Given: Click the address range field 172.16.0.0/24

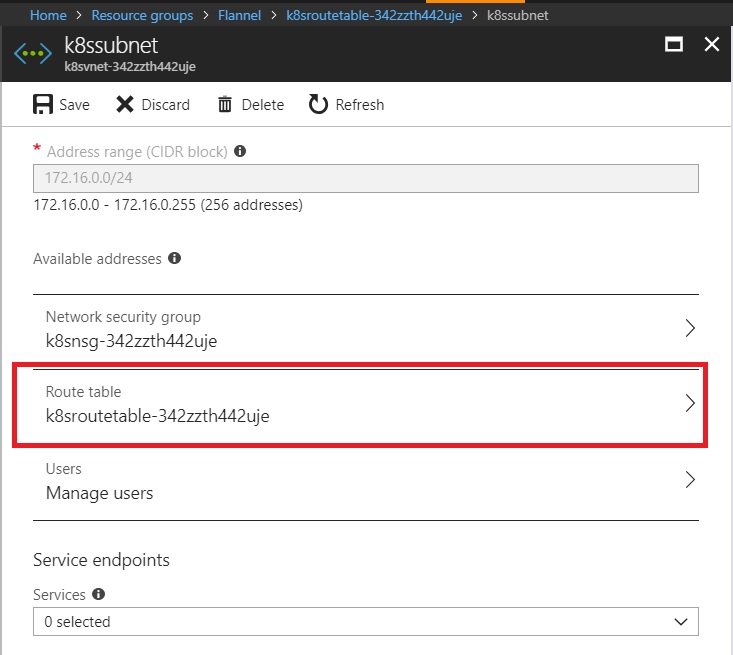Looking at the screenshot, I should tap(366, 178).
